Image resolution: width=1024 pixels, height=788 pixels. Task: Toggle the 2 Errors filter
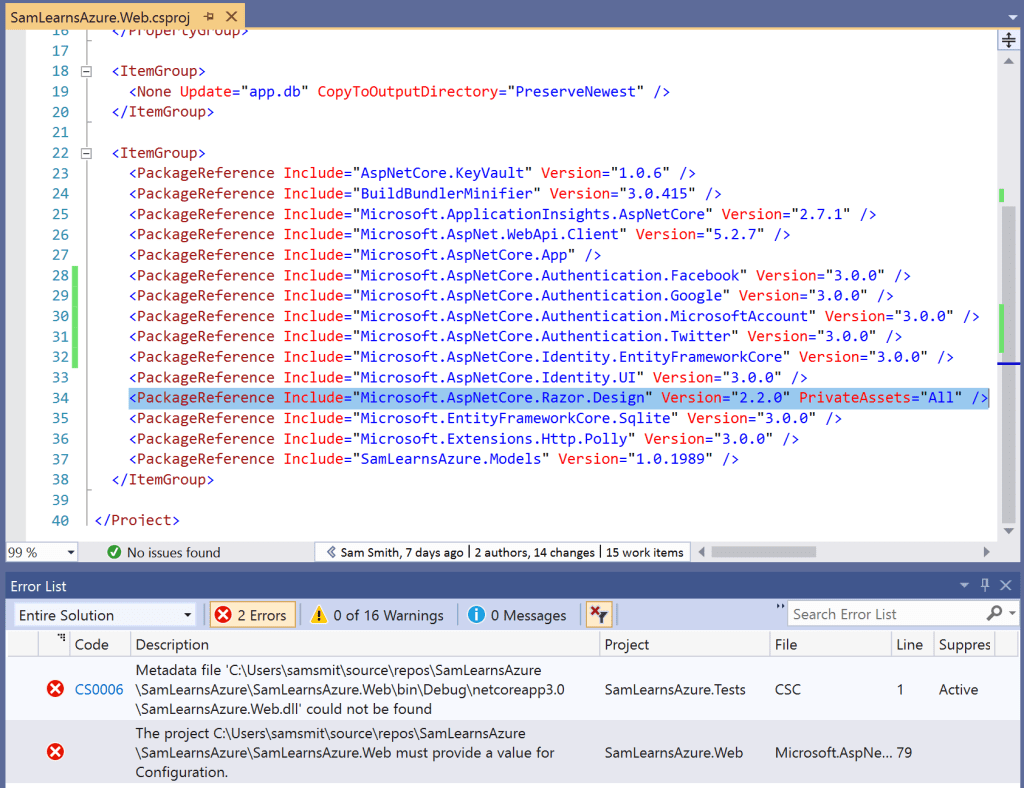(x=252, y=615)
